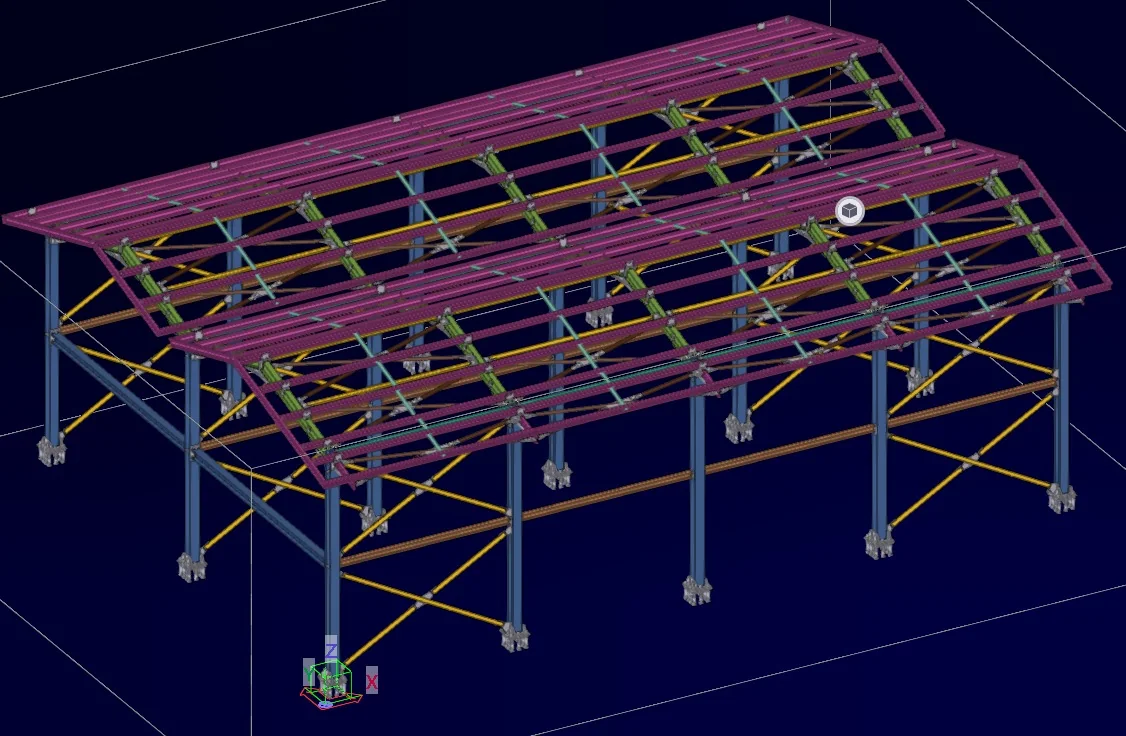Click the round white cube icon over the roof
Viewport: 1126px width, 736px height.
click(x=850, y=211)
